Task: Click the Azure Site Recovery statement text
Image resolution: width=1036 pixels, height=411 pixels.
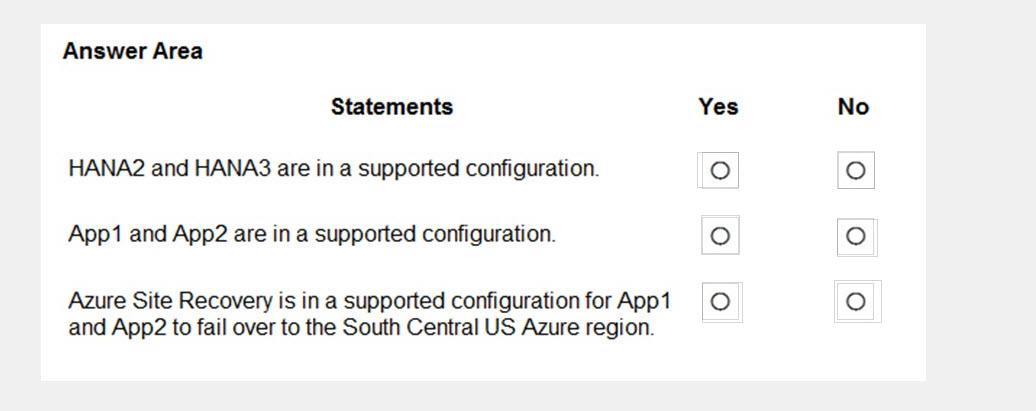Action: [x=370, y=314]
